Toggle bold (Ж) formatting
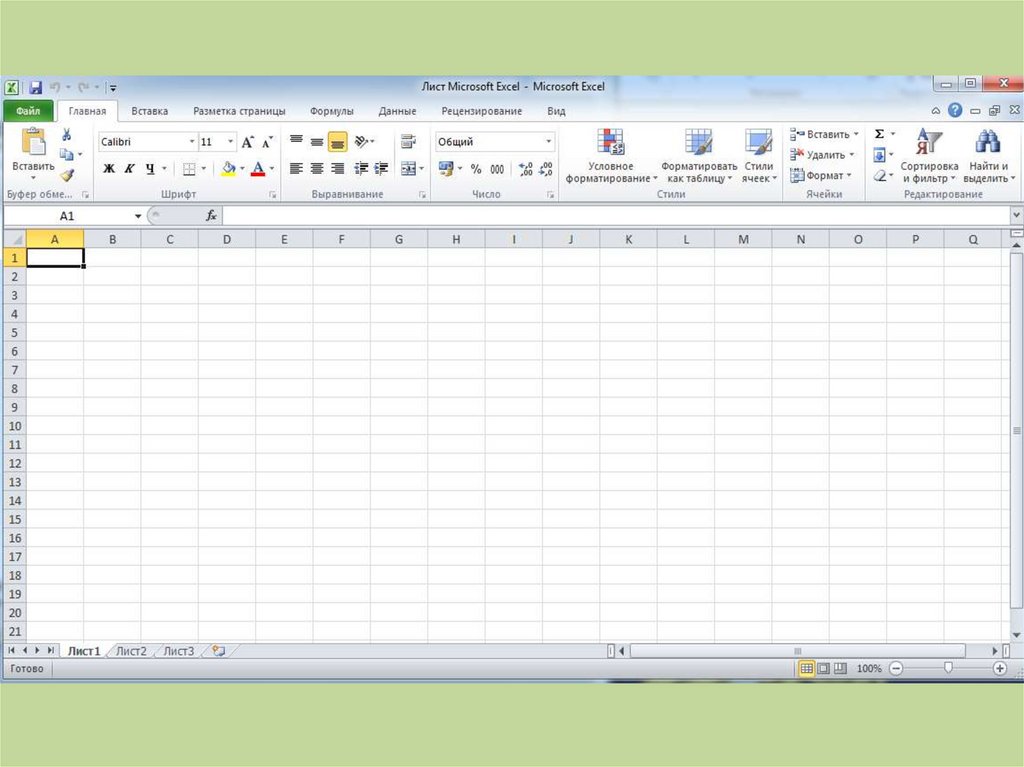 [109, 169]
